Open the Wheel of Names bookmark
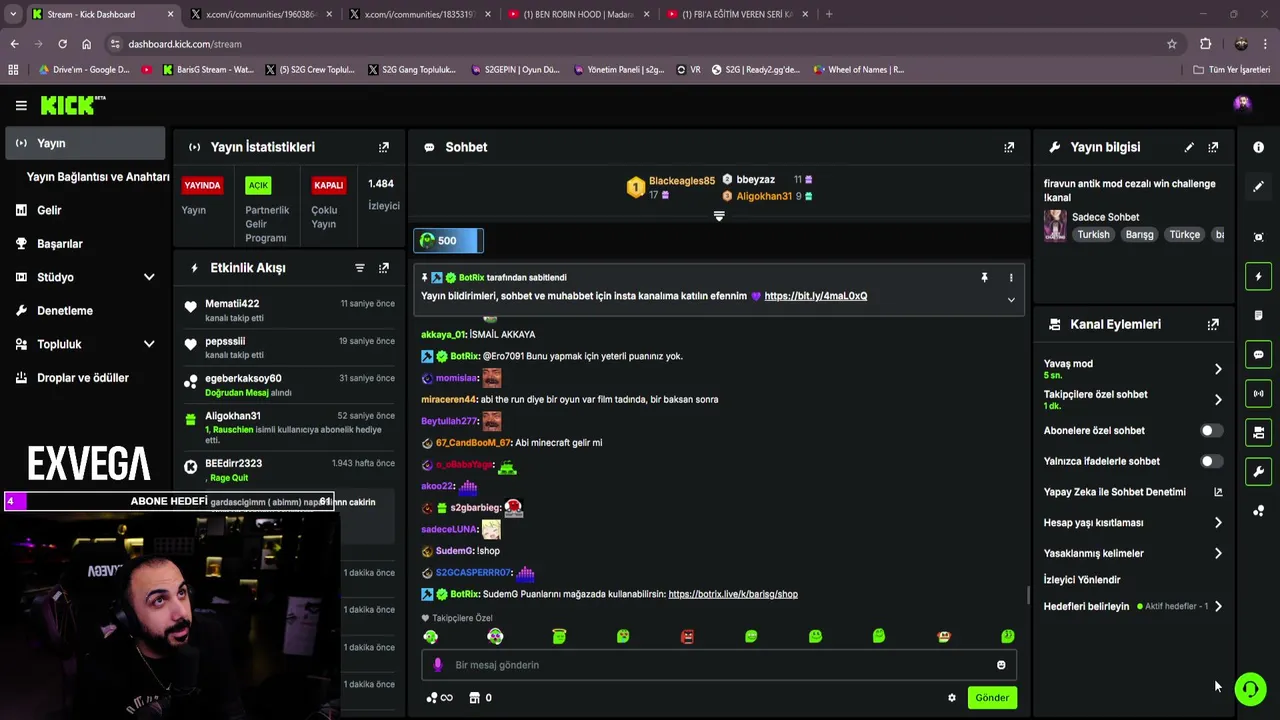The image size is (1280, 720). coord(859,70)
